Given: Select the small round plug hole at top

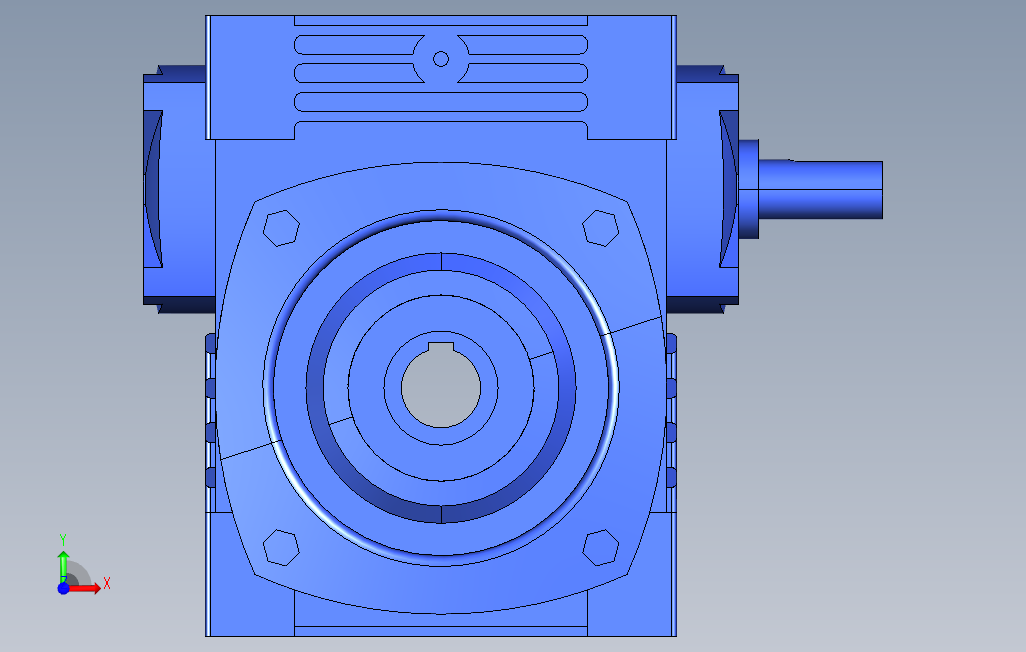Looking at the screenshot, I should coord(441,60).
